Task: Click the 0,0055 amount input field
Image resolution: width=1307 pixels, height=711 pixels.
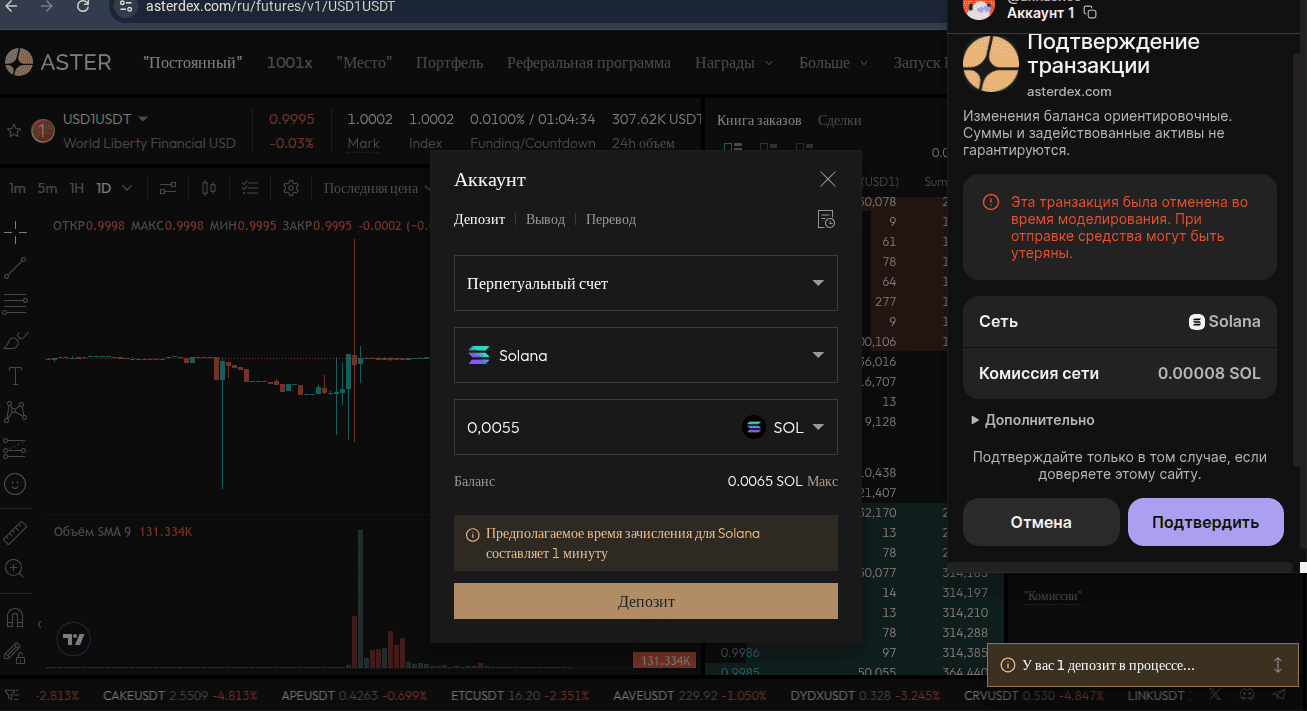Action: [x=595, y=427]
